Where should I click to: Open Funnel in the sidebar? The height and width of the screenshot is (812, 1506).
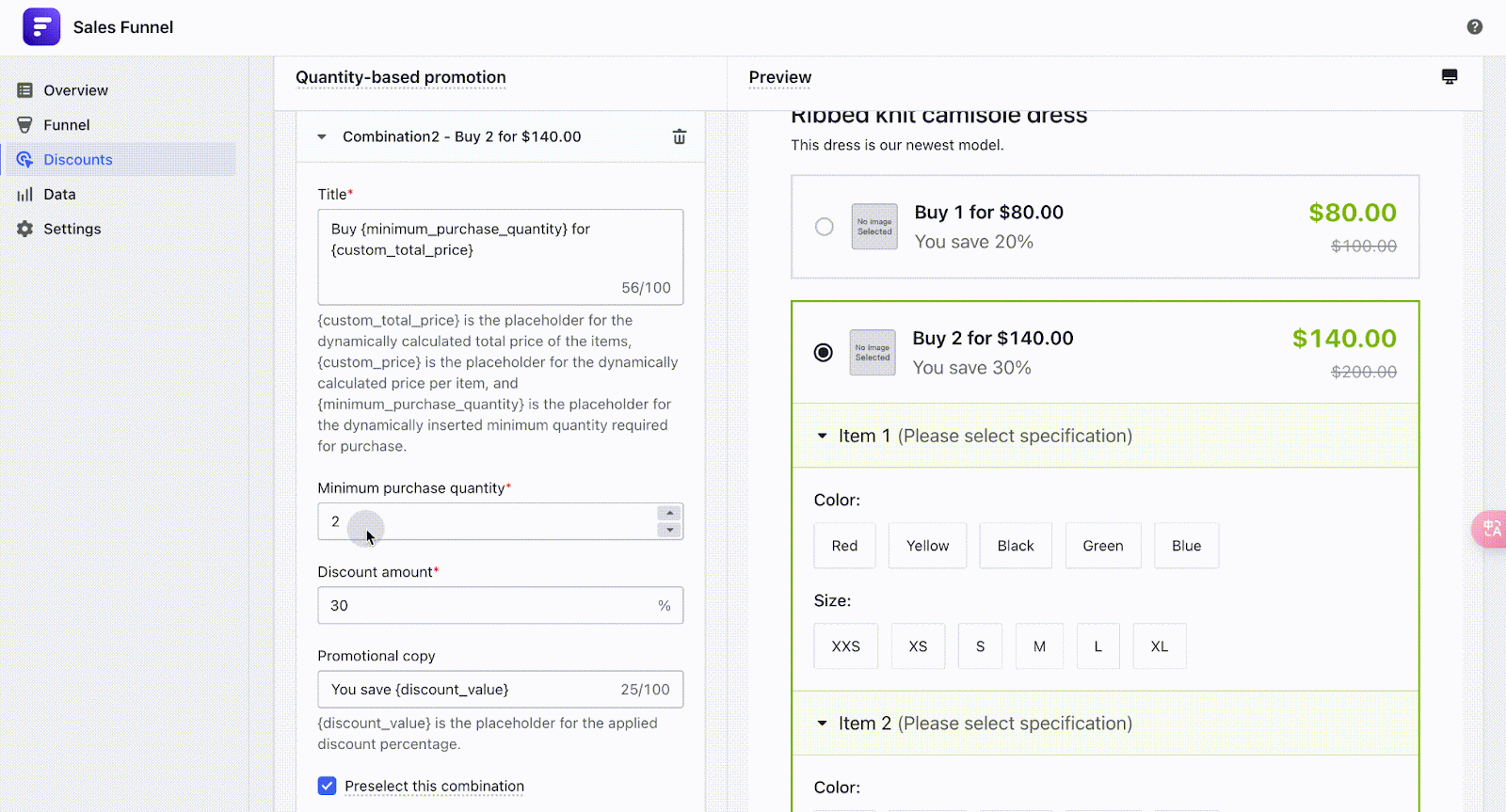(x=120, y=125)
